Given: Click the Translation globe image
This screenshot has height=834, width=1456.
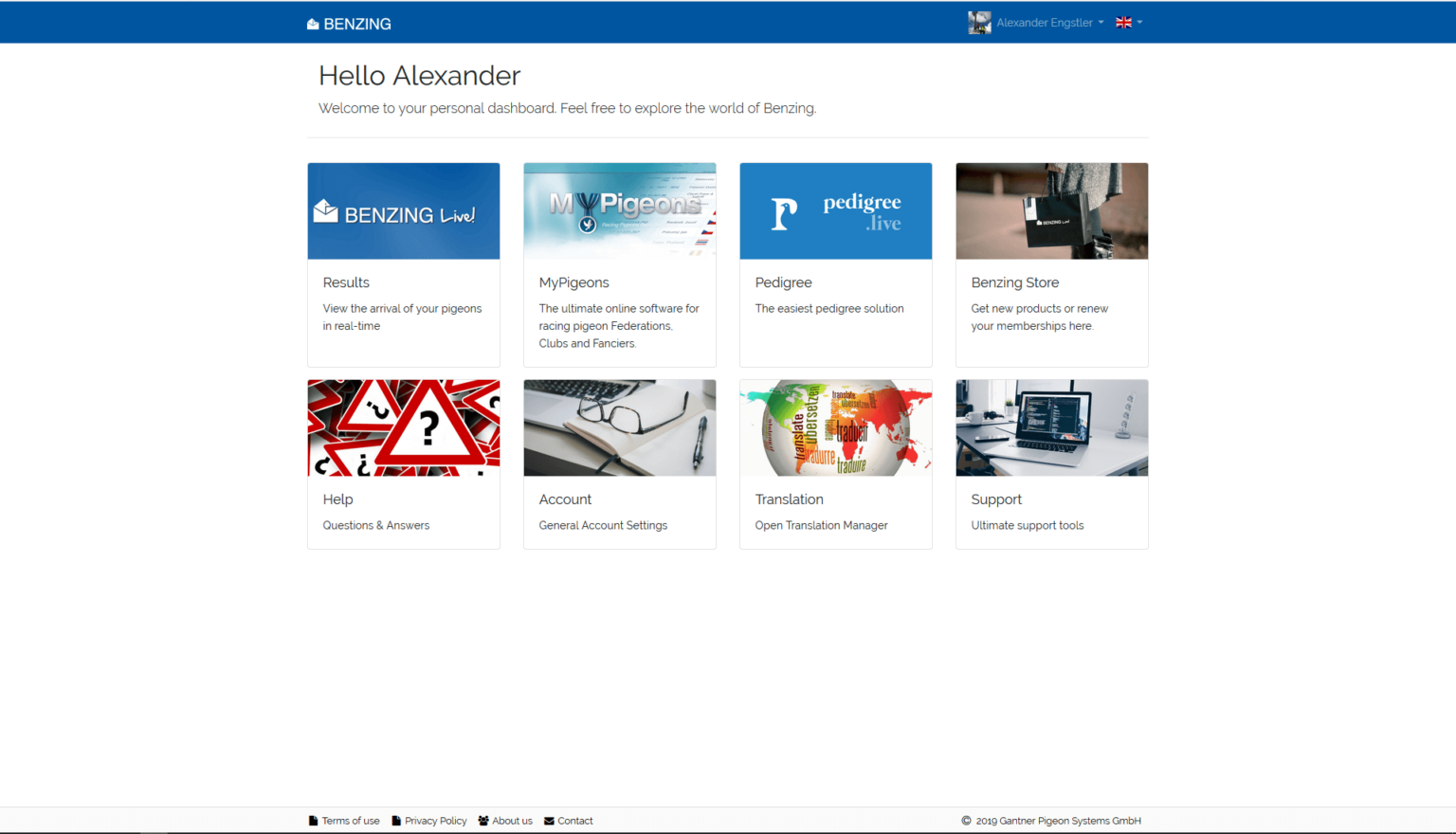Looking at the screenshot, I should [x=835, y=427].
